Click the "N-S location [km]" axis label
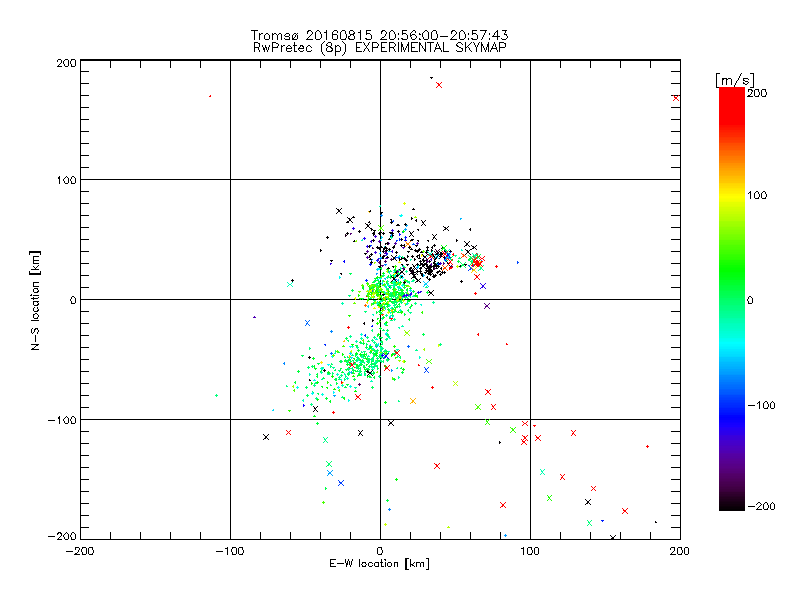This screenshot has width=800, height=600. (x=35, y=301)
